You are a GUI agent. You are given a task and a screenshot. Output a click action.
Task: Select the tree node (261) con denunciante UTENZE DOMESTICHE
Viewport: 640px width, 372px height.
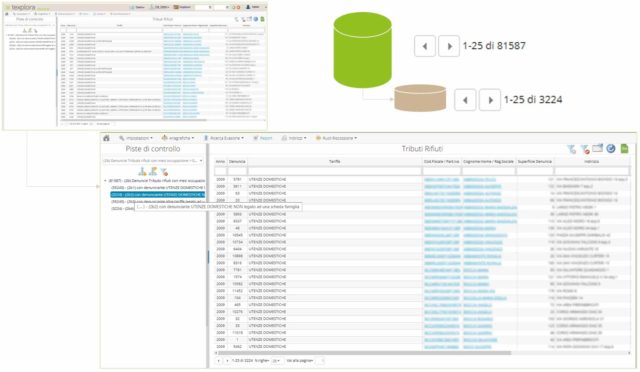click(158, 187)
